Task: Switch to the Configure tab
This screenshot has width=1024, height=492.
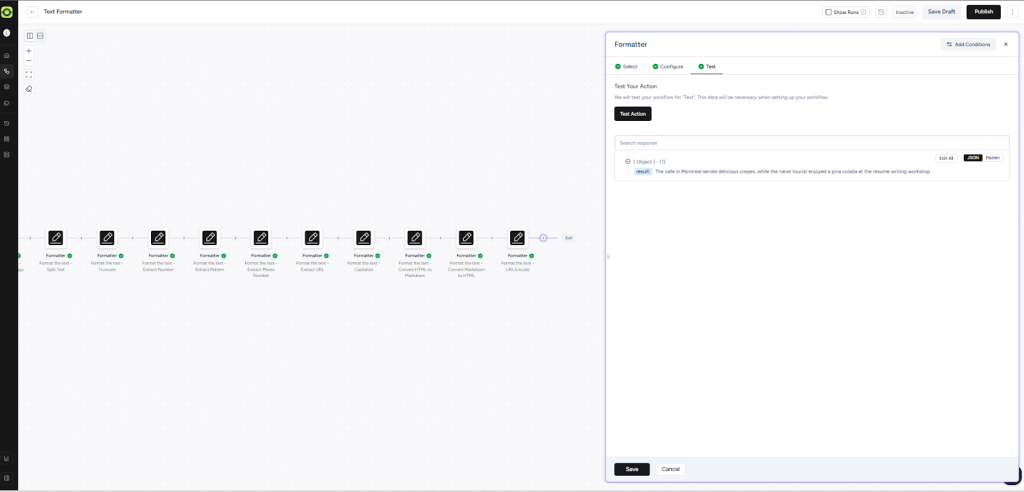Action: coord(667,66)
